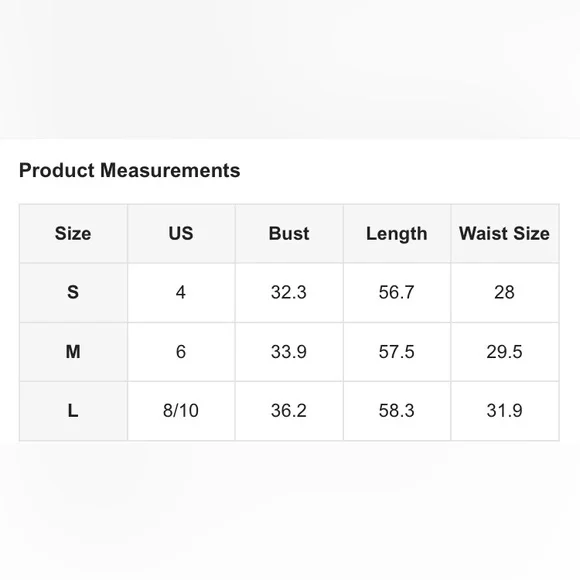The image size is (580, 580).
Task: Click length value 56.7
Action: [x=397, y=292]
